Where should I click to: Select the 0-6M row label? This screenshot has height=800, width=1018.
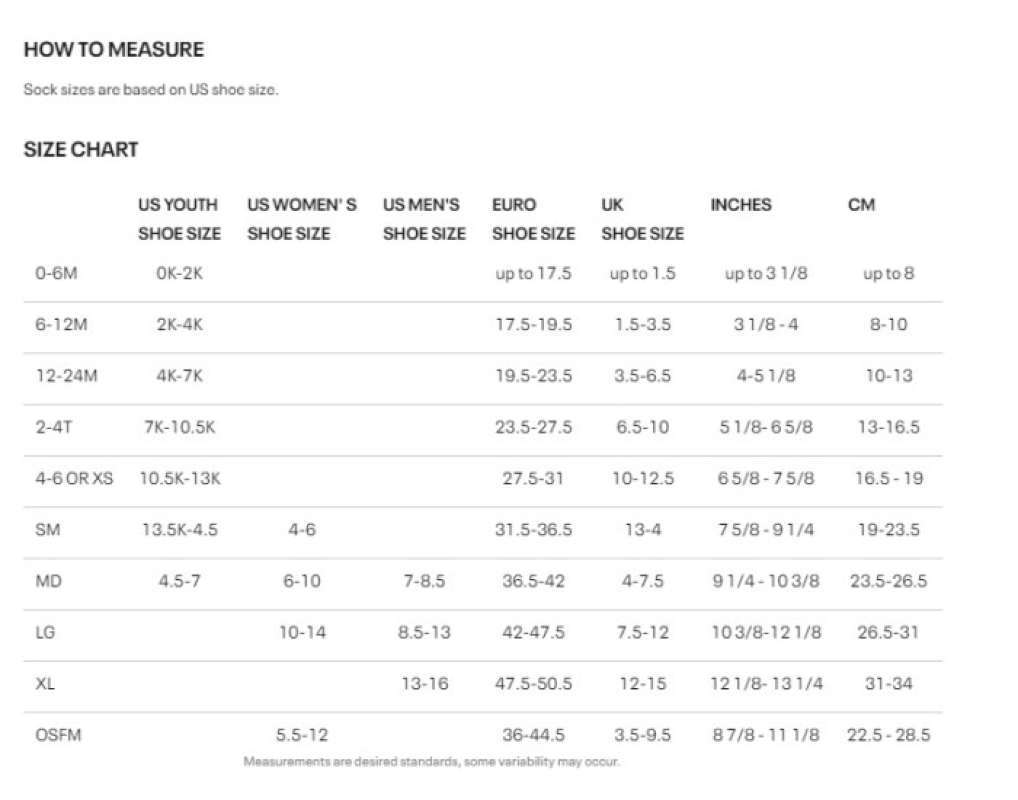[56, 273]
